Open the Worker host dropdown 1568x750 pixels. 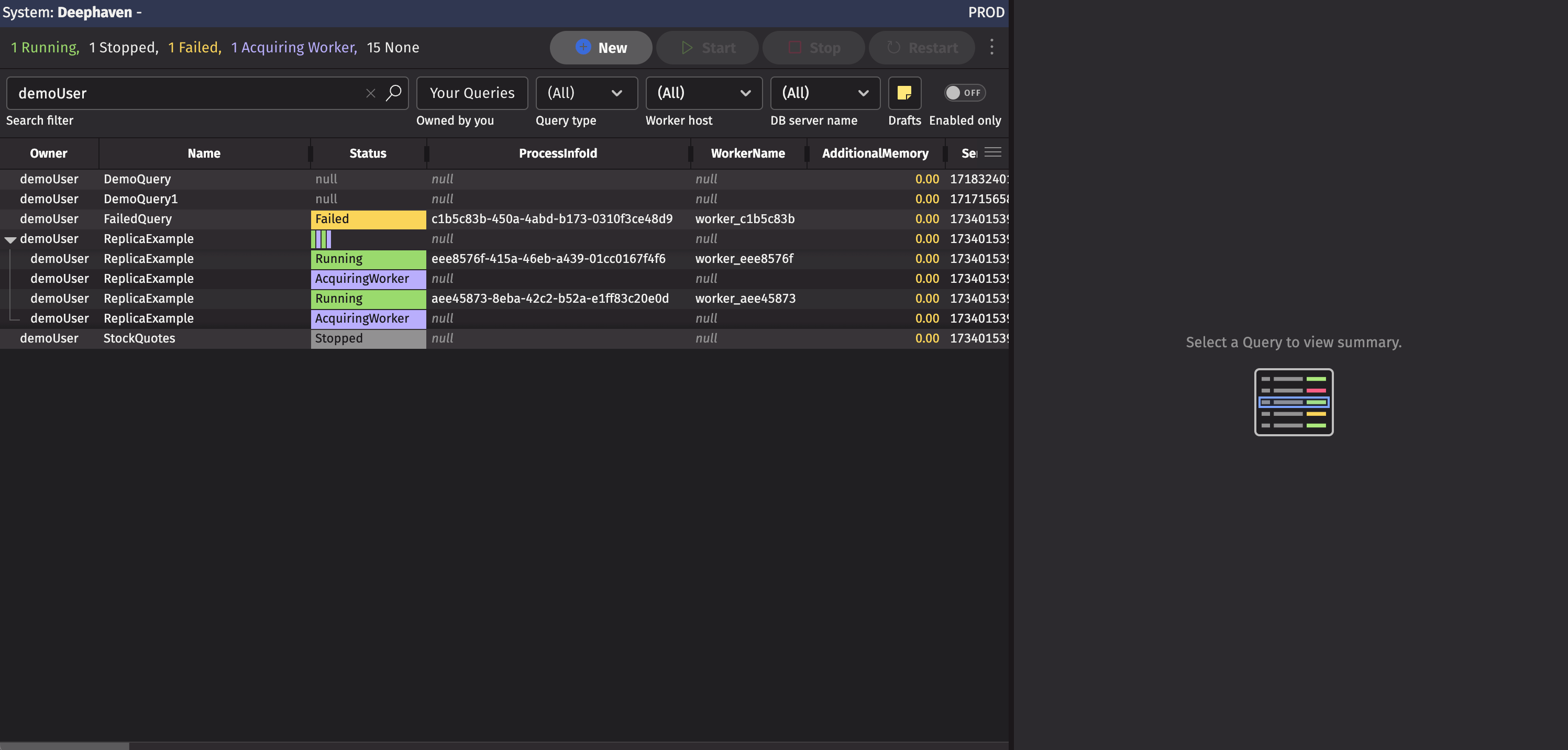(704, 93)
